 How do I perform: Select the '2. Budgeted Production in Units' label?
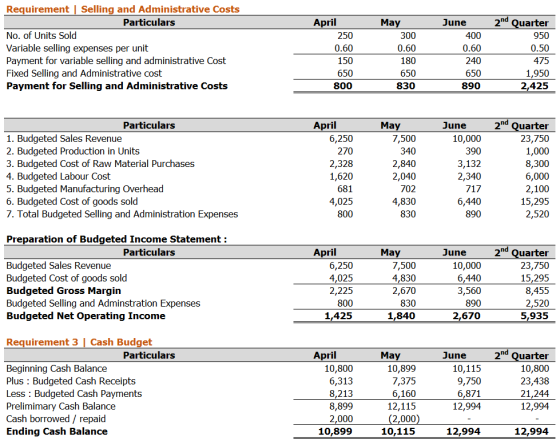pos(73,151)
